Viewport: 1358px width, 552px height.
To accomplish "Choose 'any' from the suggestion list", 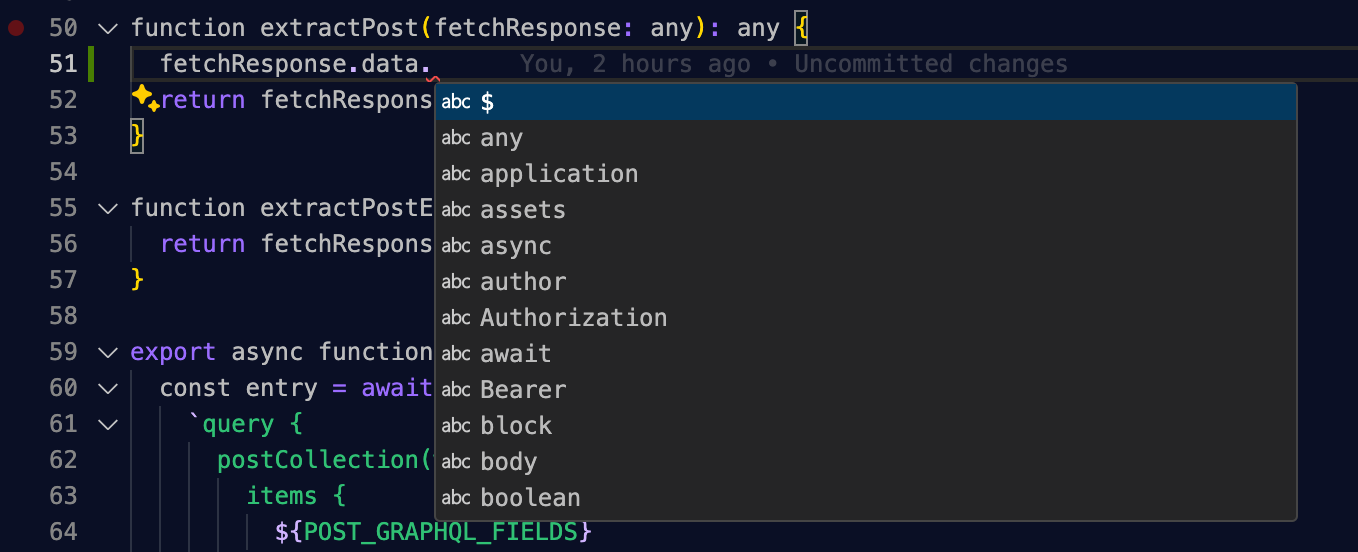I will click(x=866, y=138).
